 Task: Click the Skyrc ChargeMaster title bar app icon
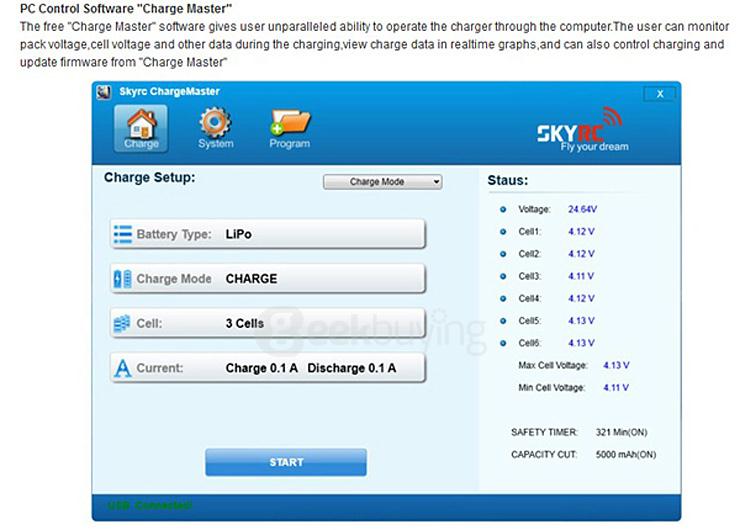pos(103,92)
